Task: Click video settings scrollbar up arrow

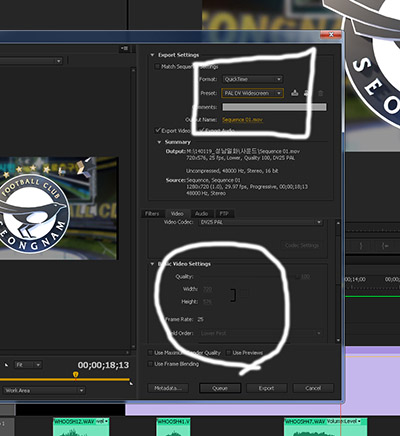Action: (x=338, y=222)
